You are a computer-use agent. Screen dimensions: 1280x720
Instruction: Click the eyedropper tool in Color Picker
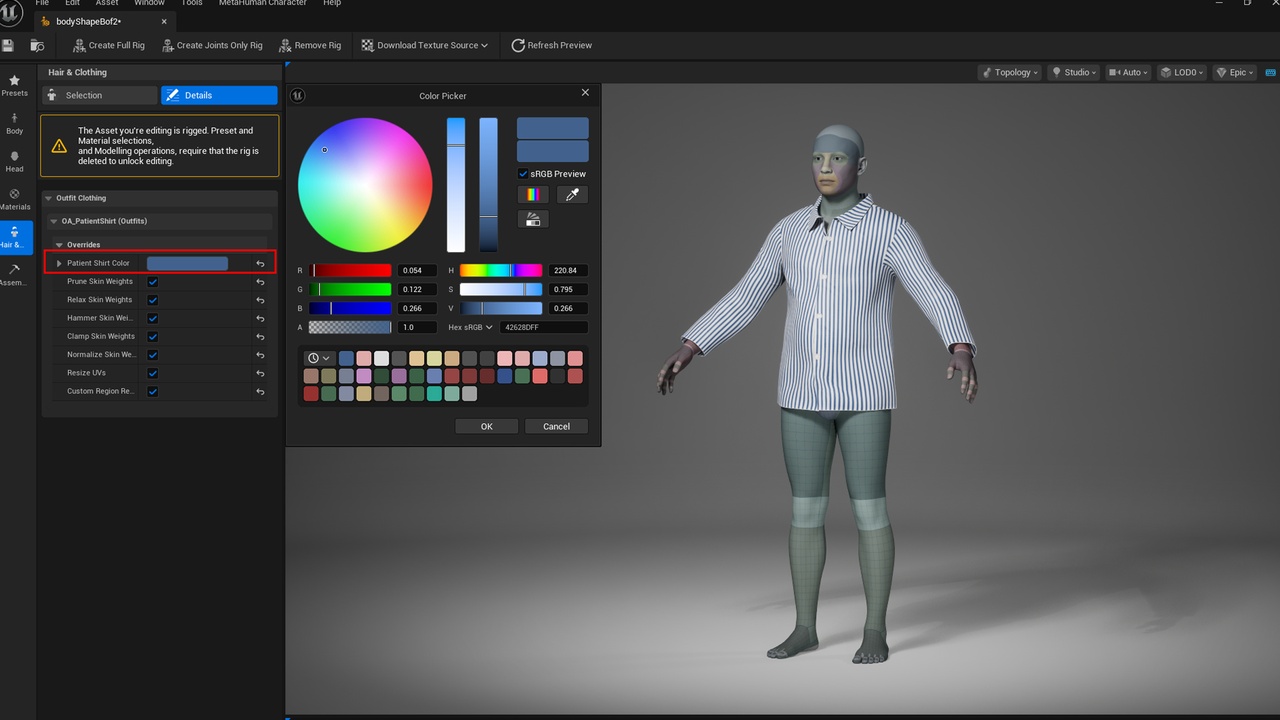[572, 195]
